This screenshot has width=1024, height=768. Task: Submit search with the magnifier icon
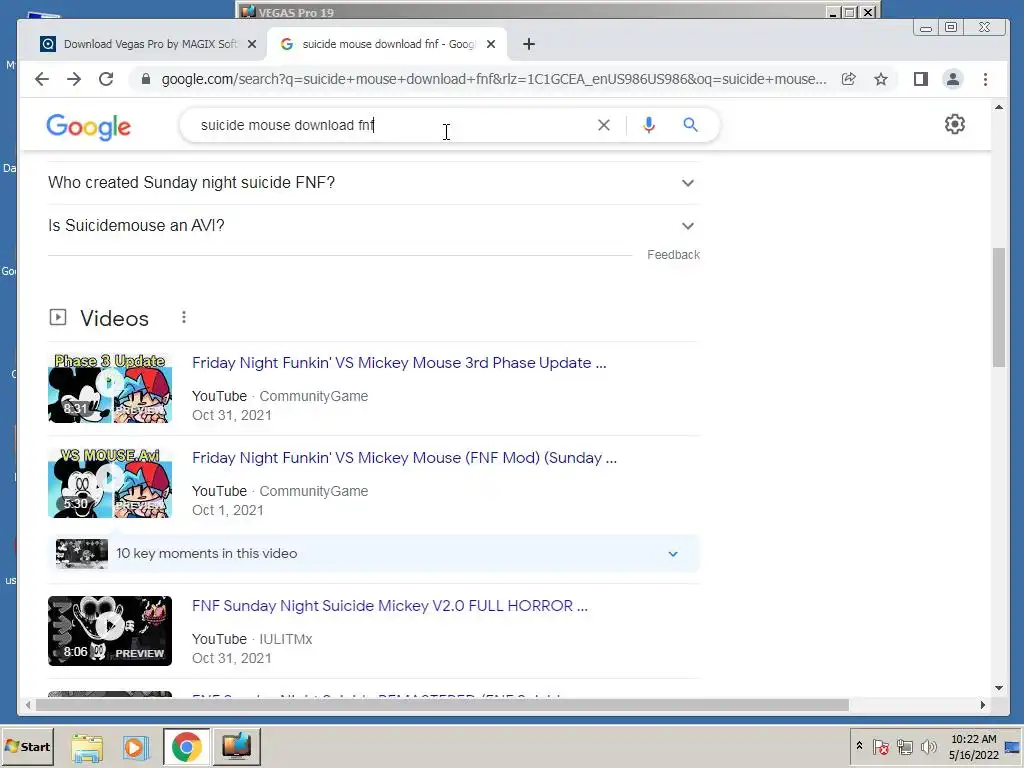coord(690,125)
